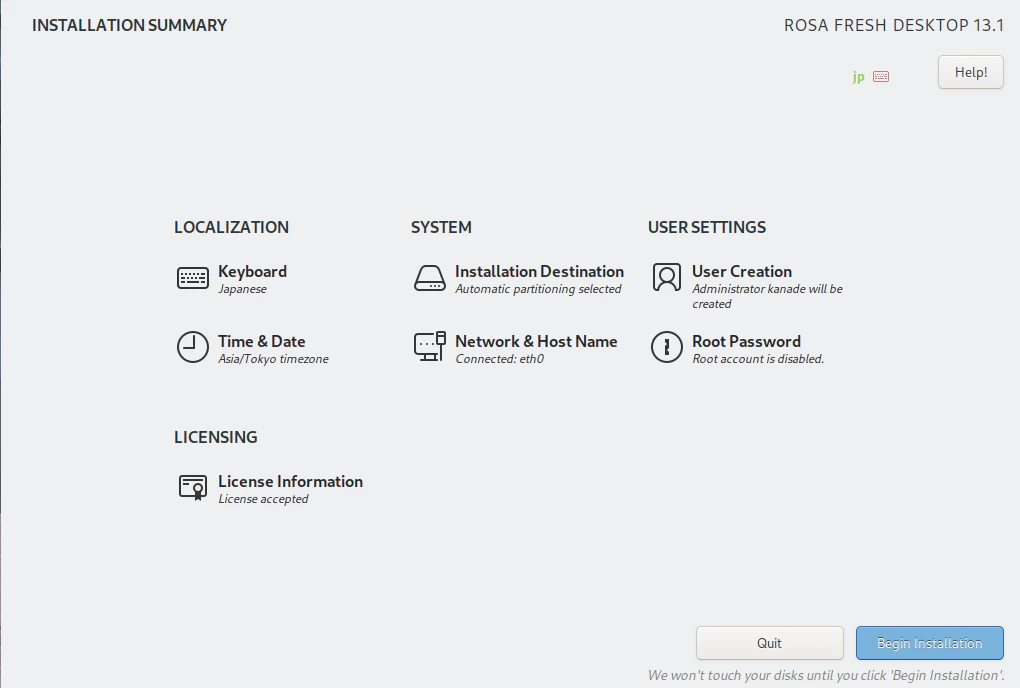The width and height of the screenshot is (1020, 688).
Task: Click the LOCALIZATION section heading
Action: (x=231, y=227)
